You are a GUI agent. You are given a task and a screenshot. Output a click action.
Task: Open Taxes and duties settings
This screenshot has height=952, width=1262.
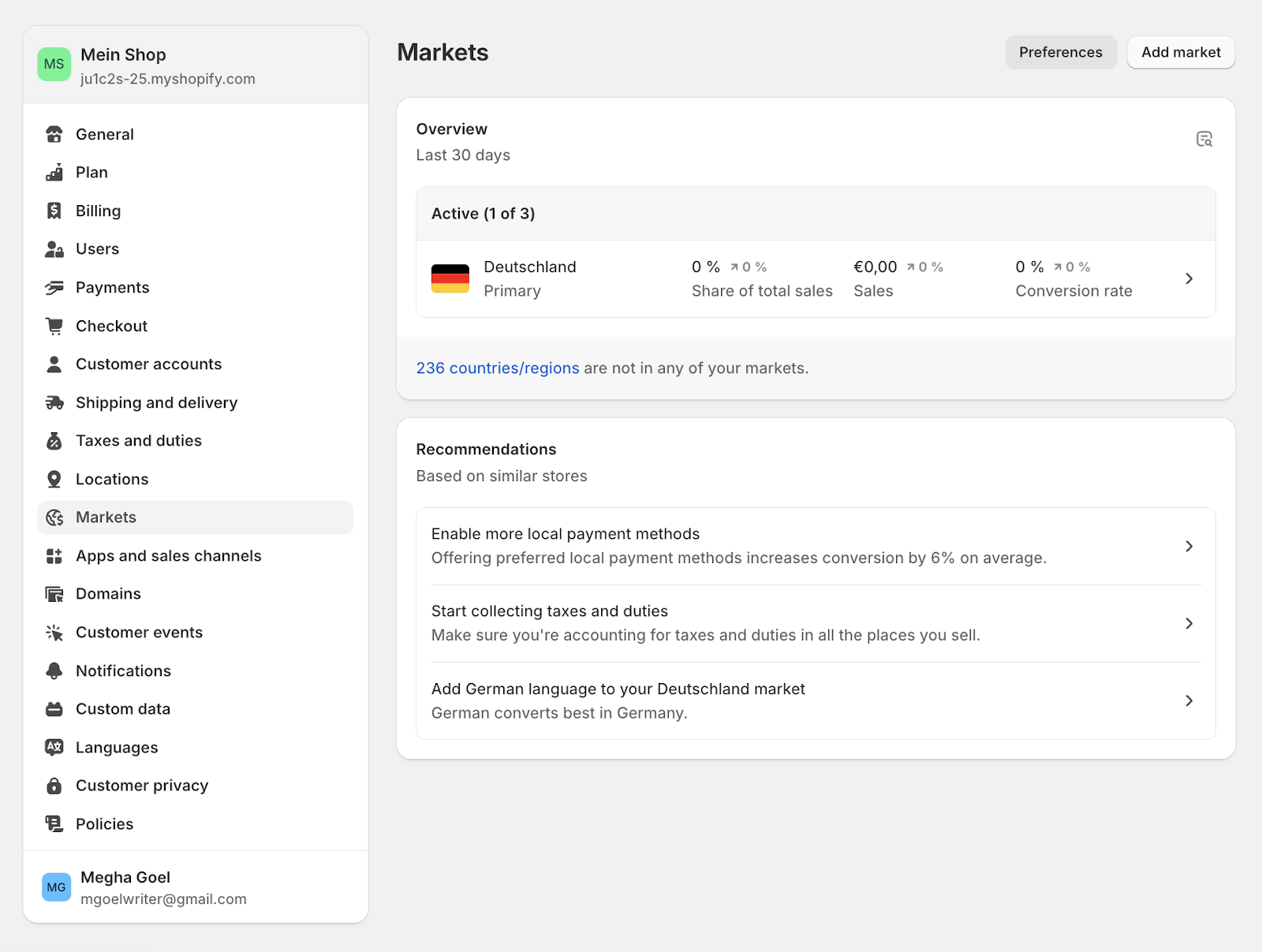coord(195,441)
